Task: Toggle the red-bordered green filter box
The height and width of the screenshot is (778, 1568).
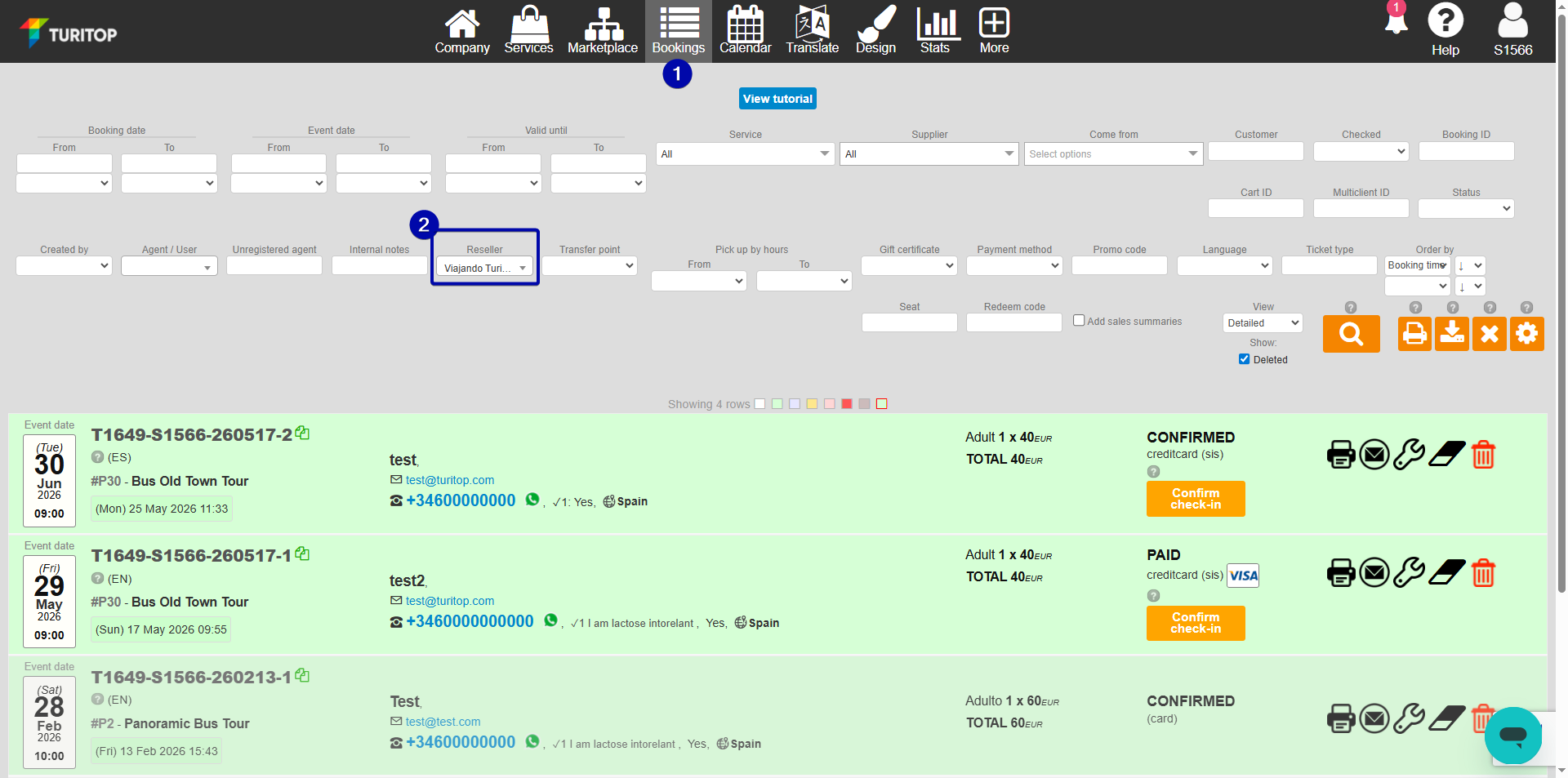Action: tap(882, 404)
